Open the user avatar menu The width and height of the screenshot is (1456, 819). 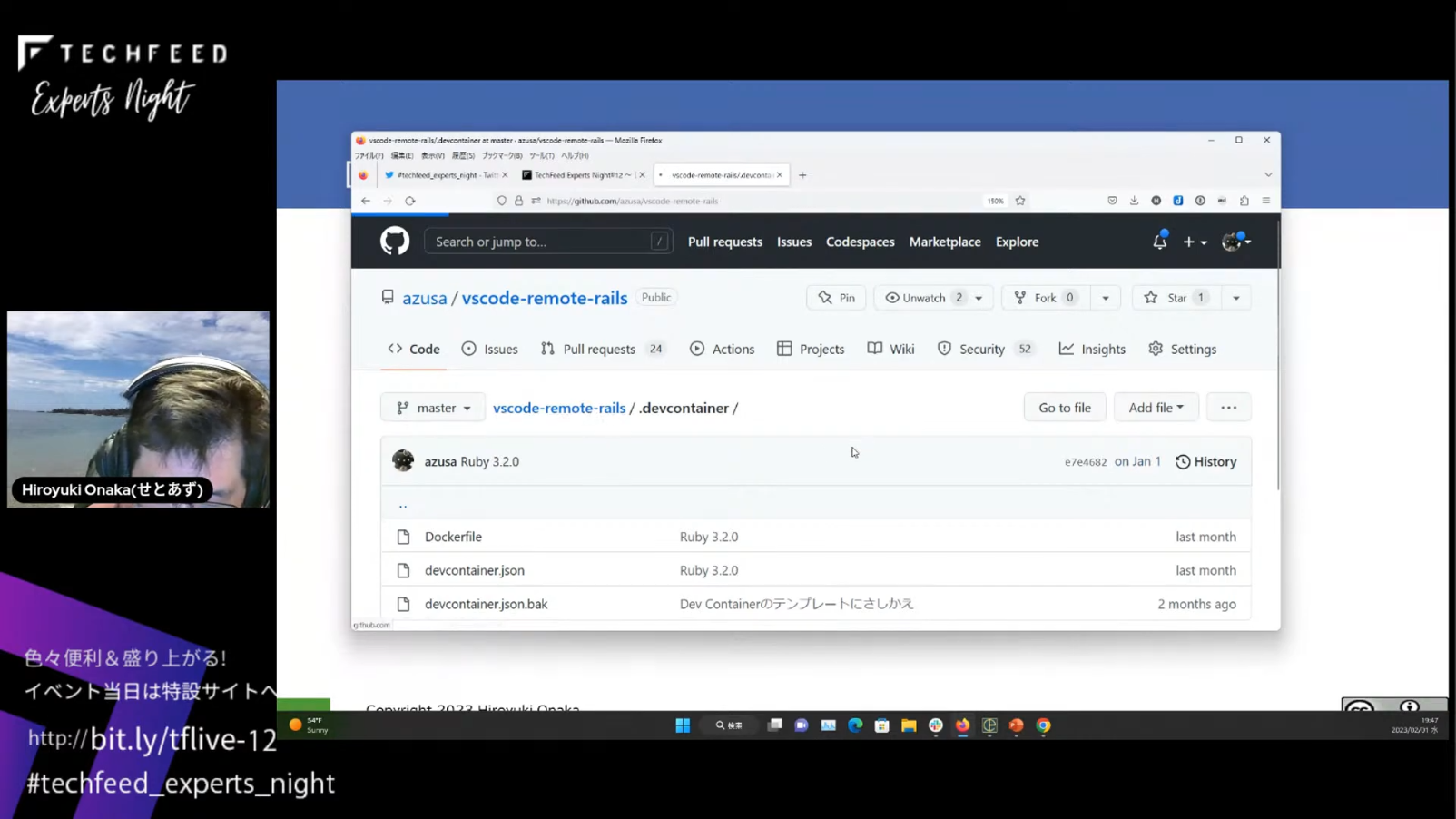pyautogui.click(x=1235, y=242)
